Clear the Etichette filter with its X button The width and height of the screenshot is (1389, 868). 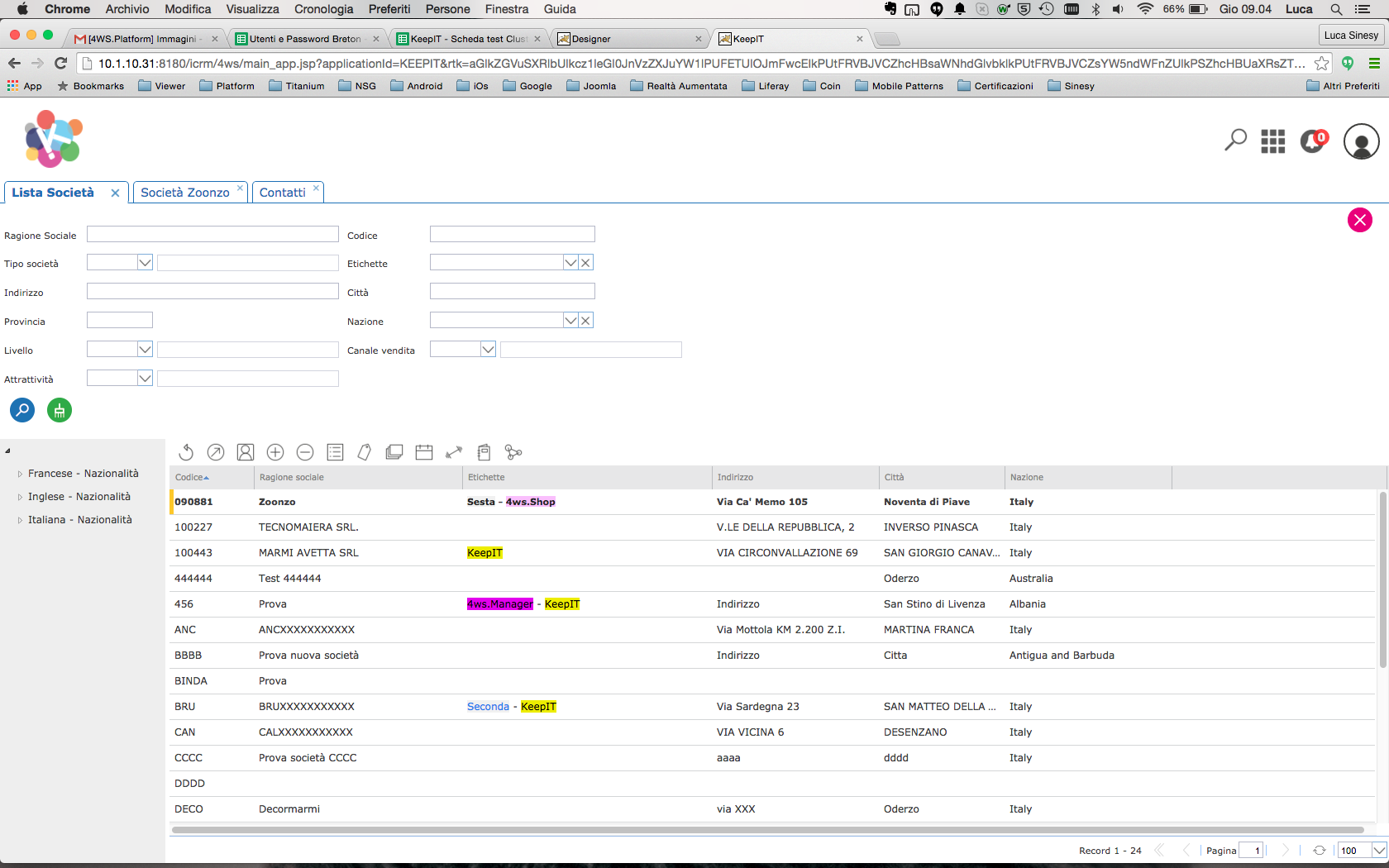click(x=585, y=262)
